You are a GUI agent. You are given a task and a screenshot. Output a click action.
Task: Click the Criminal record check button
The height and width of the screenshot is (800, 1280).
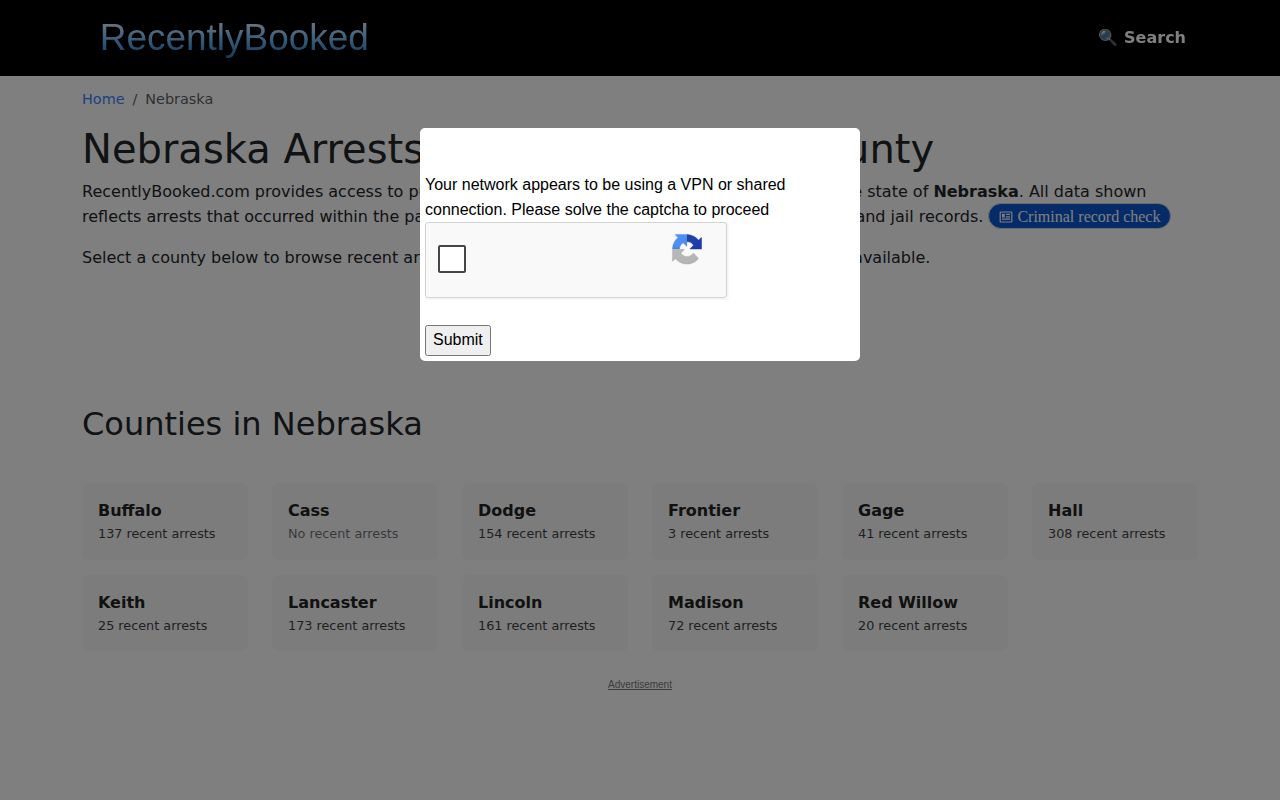coord(1079,216)
